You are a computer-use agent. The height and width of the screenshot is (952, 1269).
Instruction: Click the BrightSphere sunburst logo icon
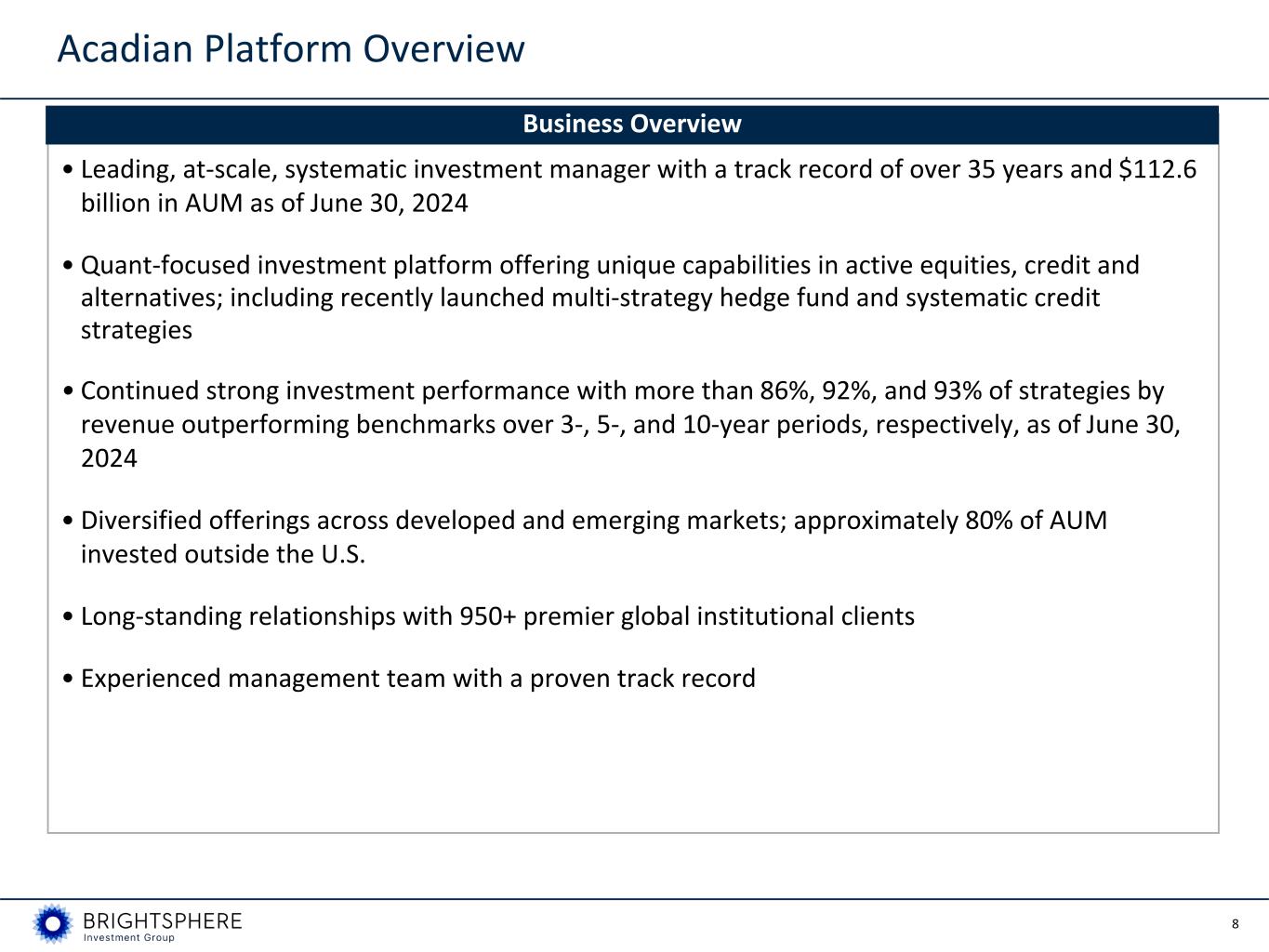52,923
